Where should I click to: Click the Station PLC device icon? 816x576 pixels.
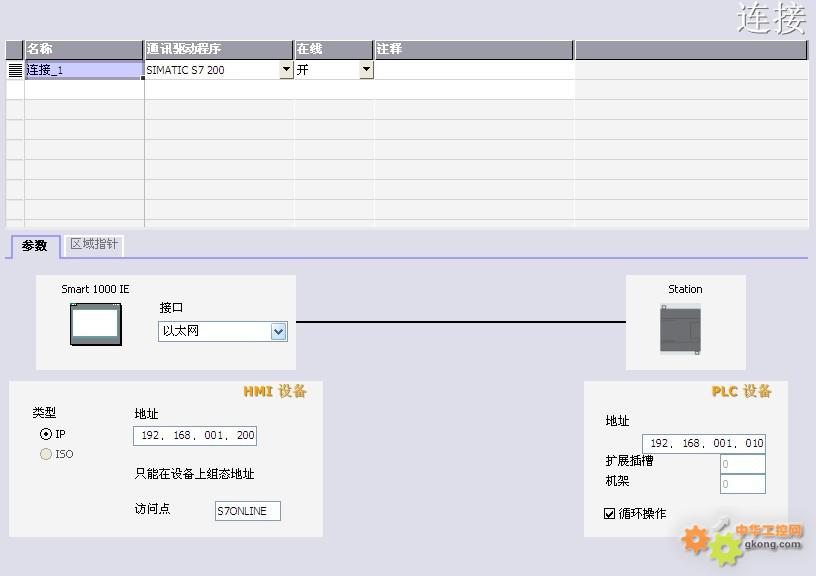681,330
